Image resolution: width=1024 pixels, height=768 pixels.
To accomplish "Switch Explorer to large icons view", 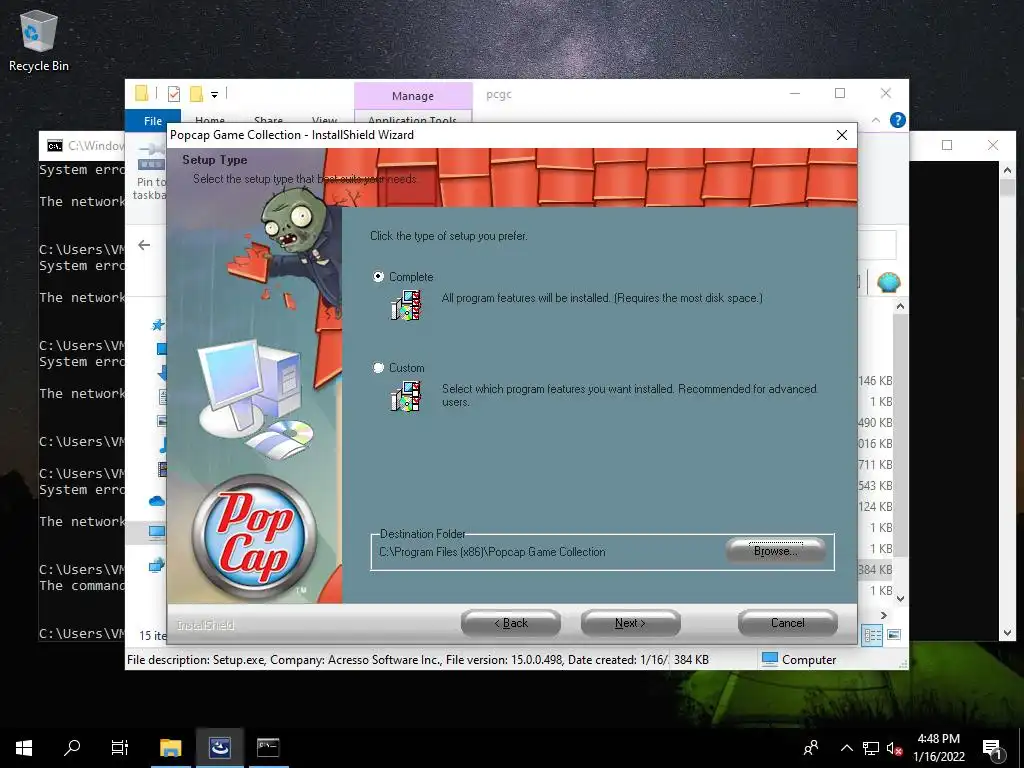I will [x=894, y=635].
